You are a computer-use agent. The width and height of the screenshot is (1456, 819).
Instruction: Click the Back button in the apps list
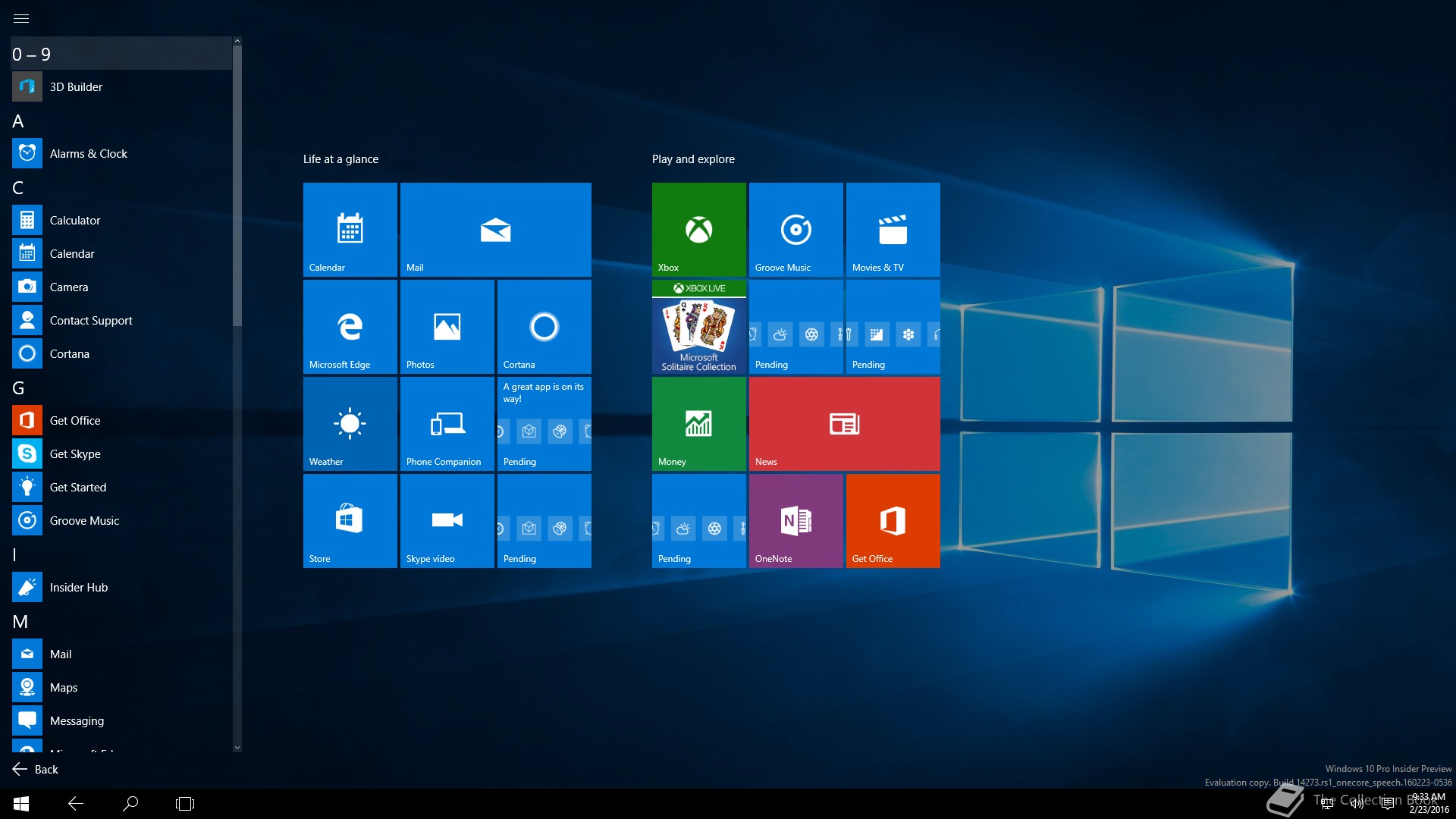[36, 769]
